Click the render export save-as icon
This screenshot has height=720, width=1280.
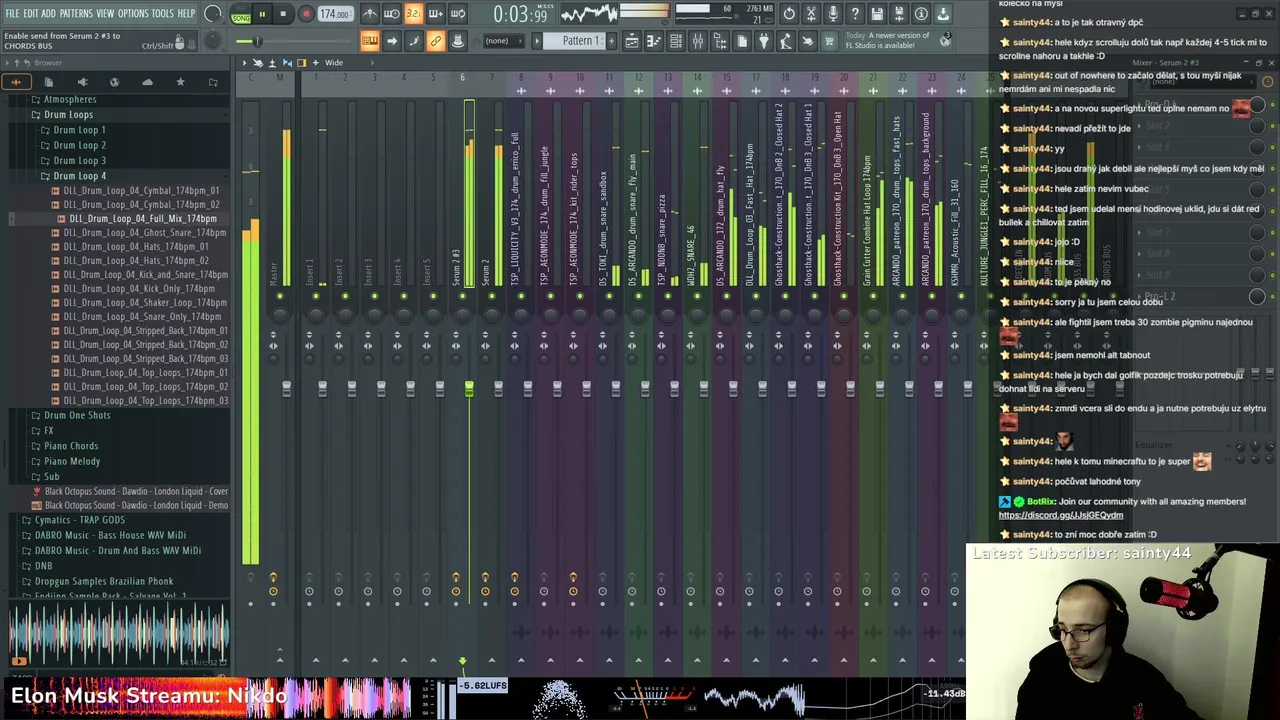tap(899, 14)
